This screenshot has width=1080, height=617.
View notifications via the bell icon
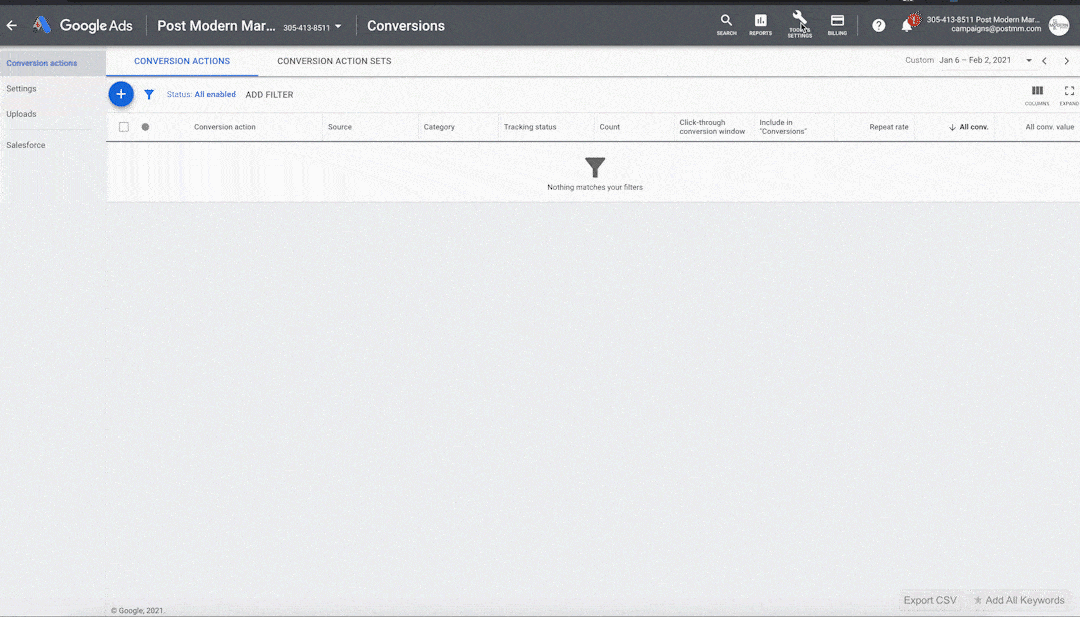[907, 26]
